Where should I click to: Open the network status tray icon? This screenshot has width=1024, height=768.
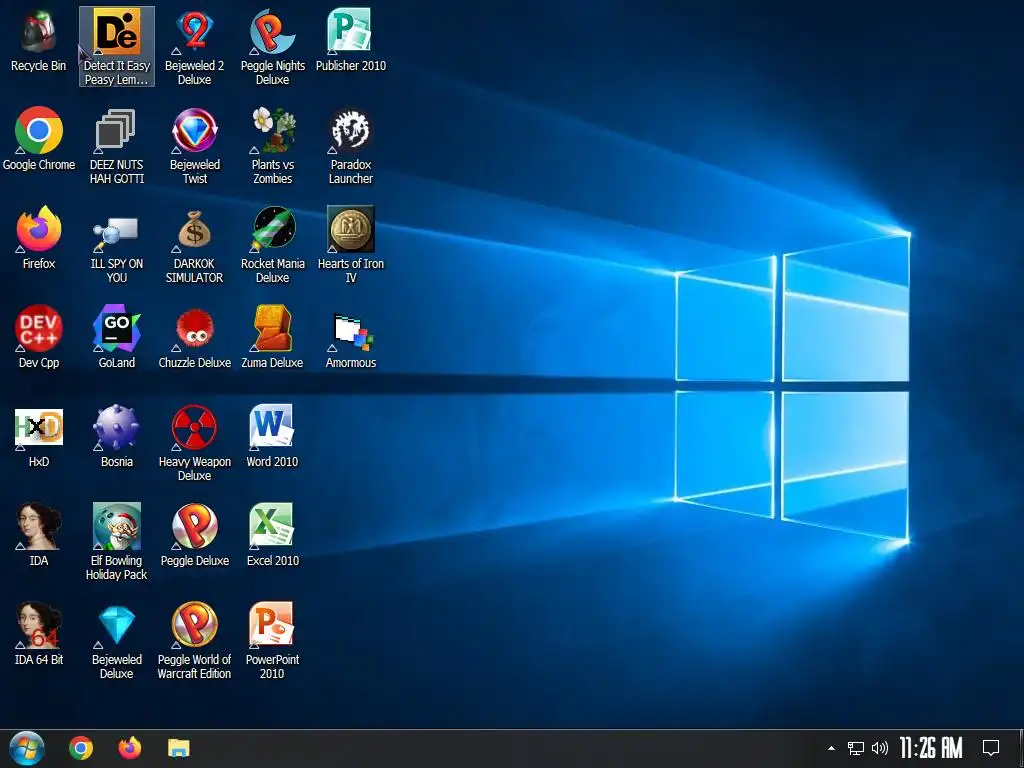point(856,748)
